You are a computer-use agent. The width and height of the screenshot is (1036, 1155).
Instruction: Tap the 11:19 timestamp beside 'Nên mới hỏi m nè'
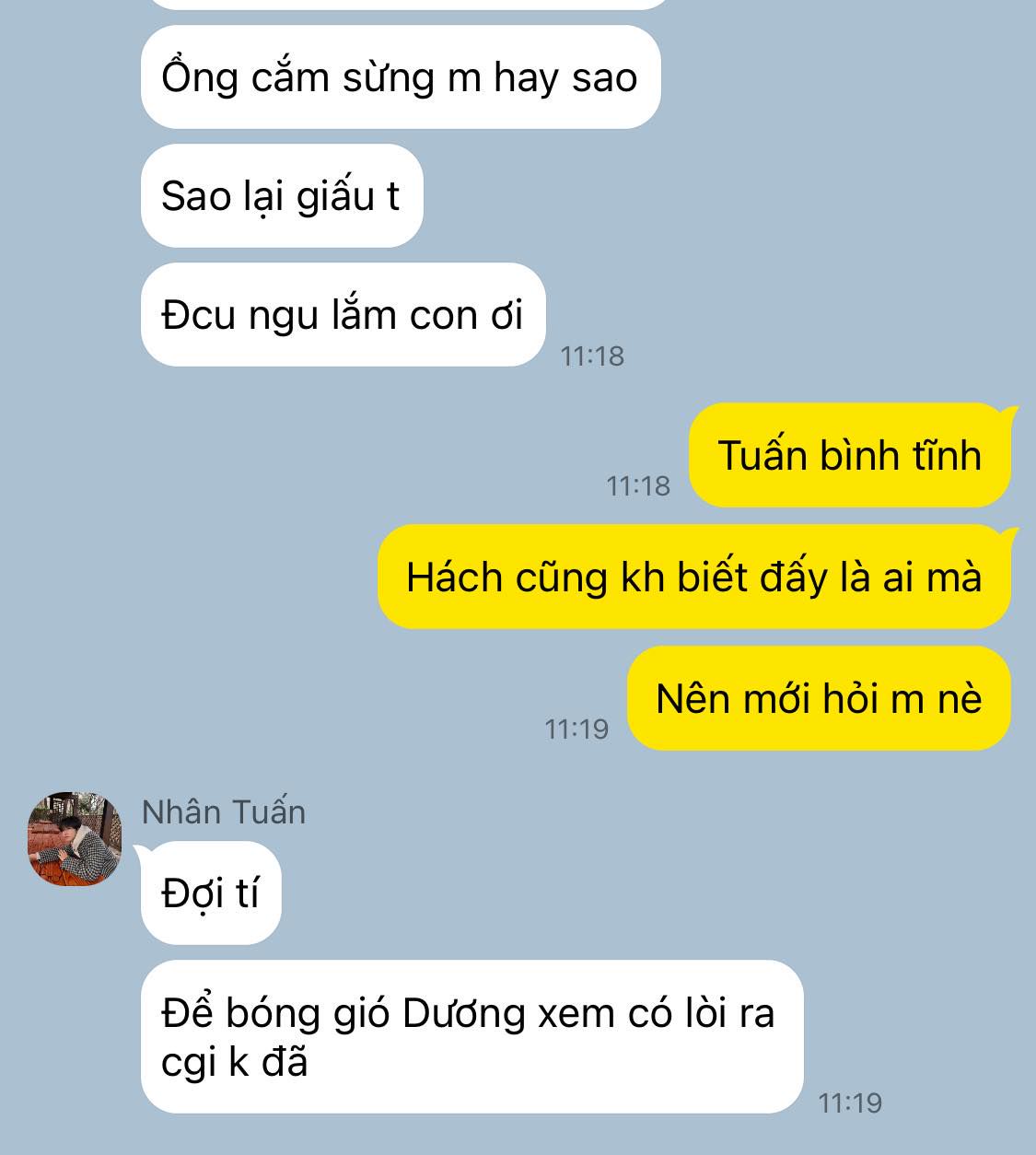(577, 729)
